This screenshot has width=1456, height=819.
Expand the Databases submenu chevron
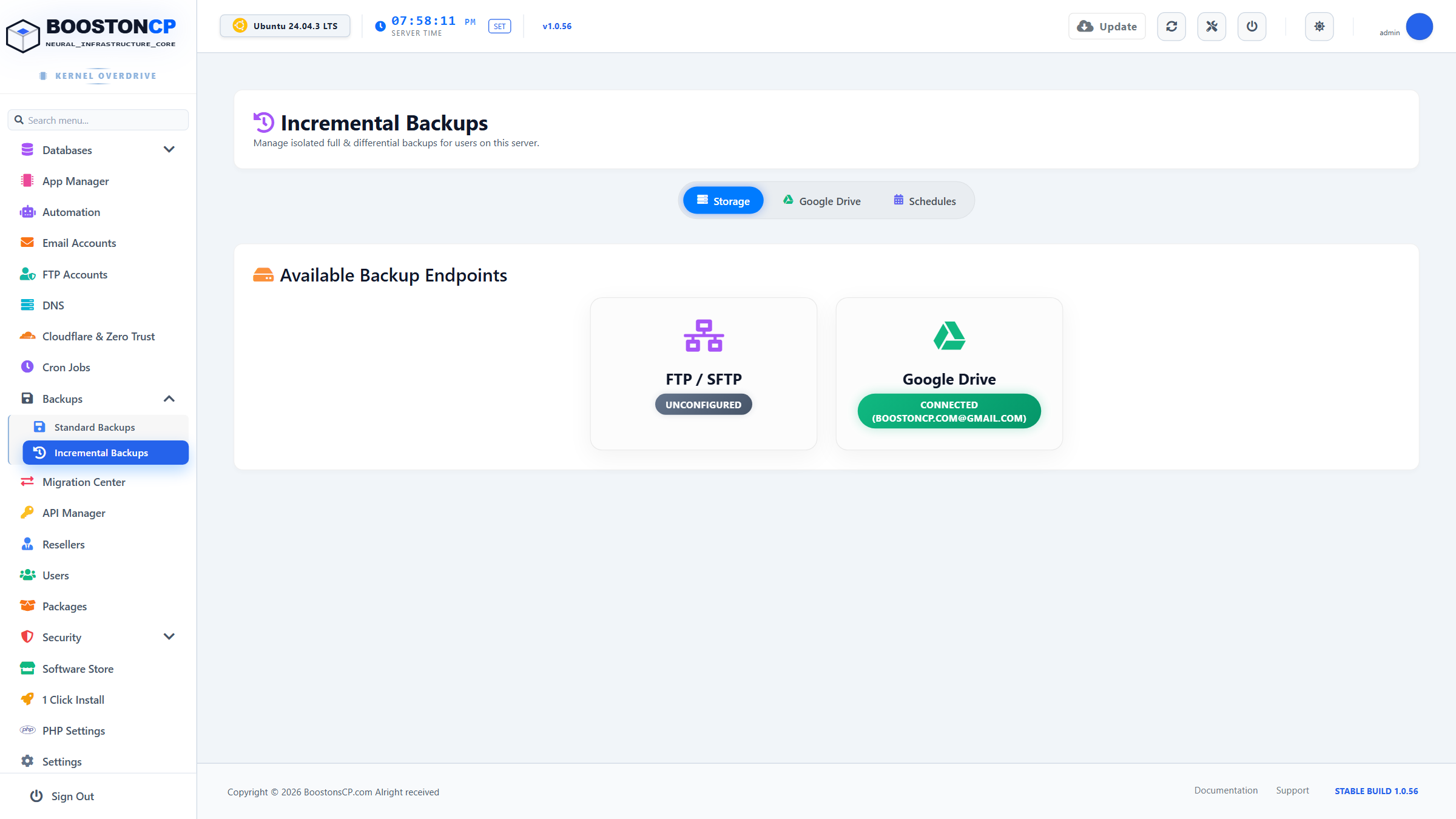tap(169, 149)
